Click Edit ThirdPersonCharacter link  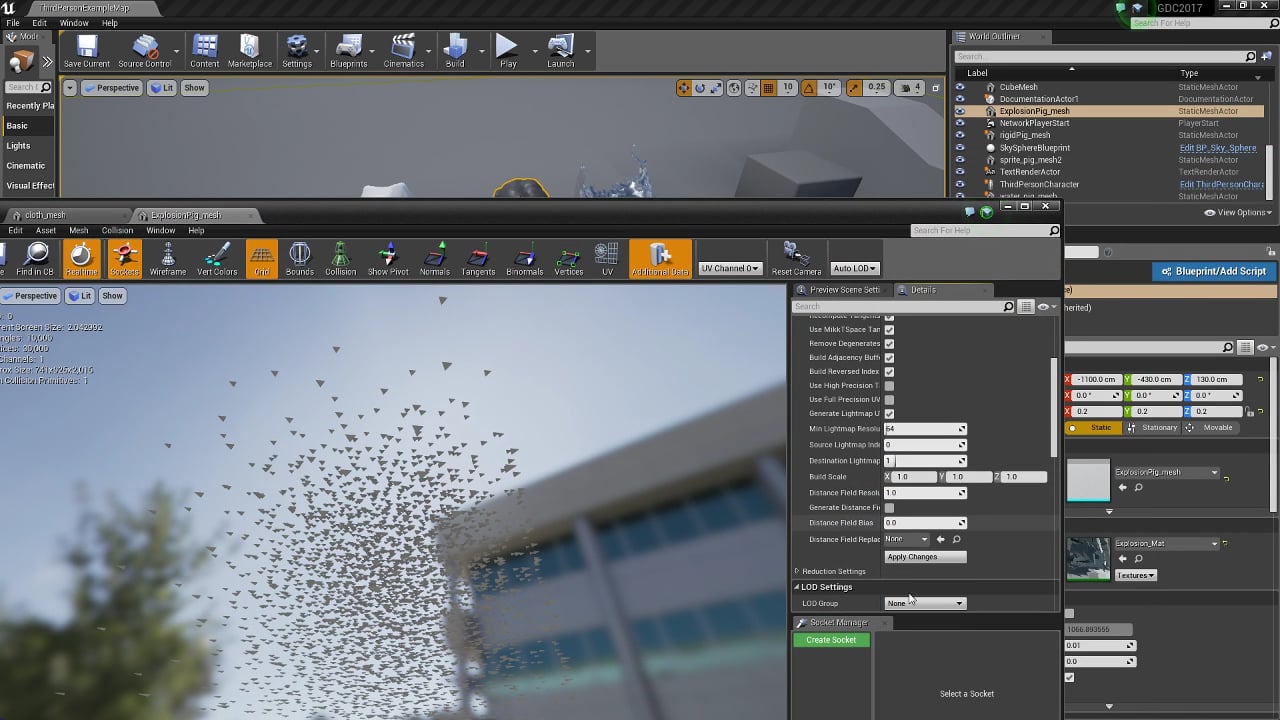1222,184
